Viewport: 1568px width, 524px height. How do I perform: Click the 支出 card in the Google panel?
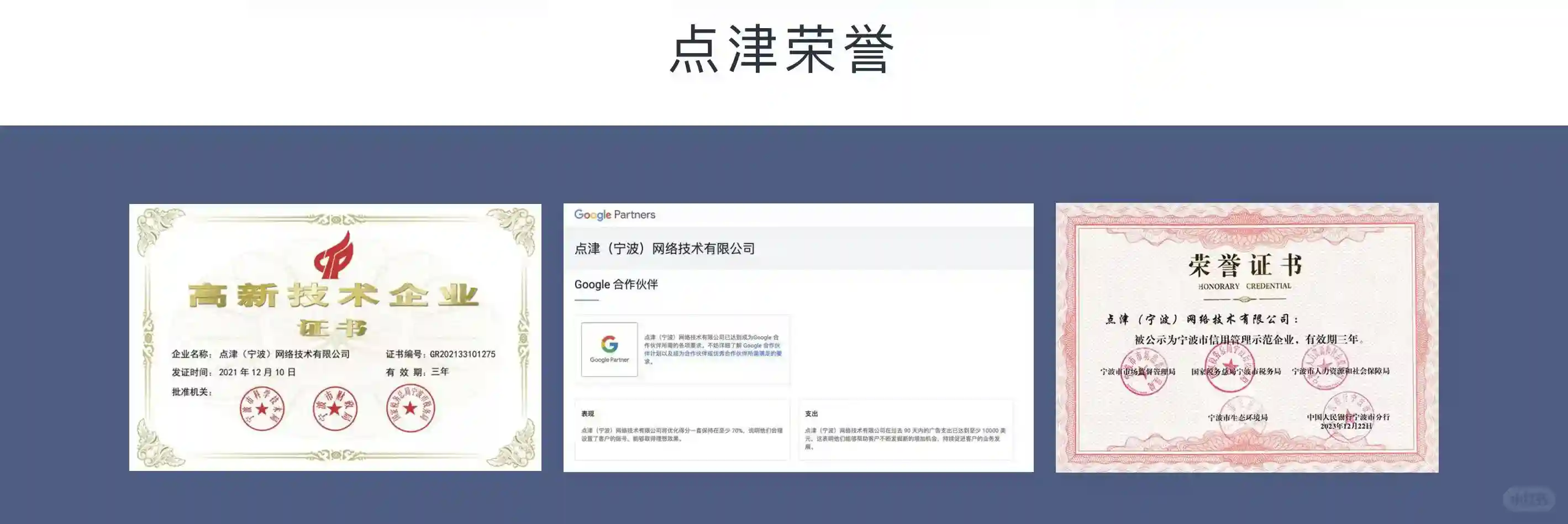906,429
